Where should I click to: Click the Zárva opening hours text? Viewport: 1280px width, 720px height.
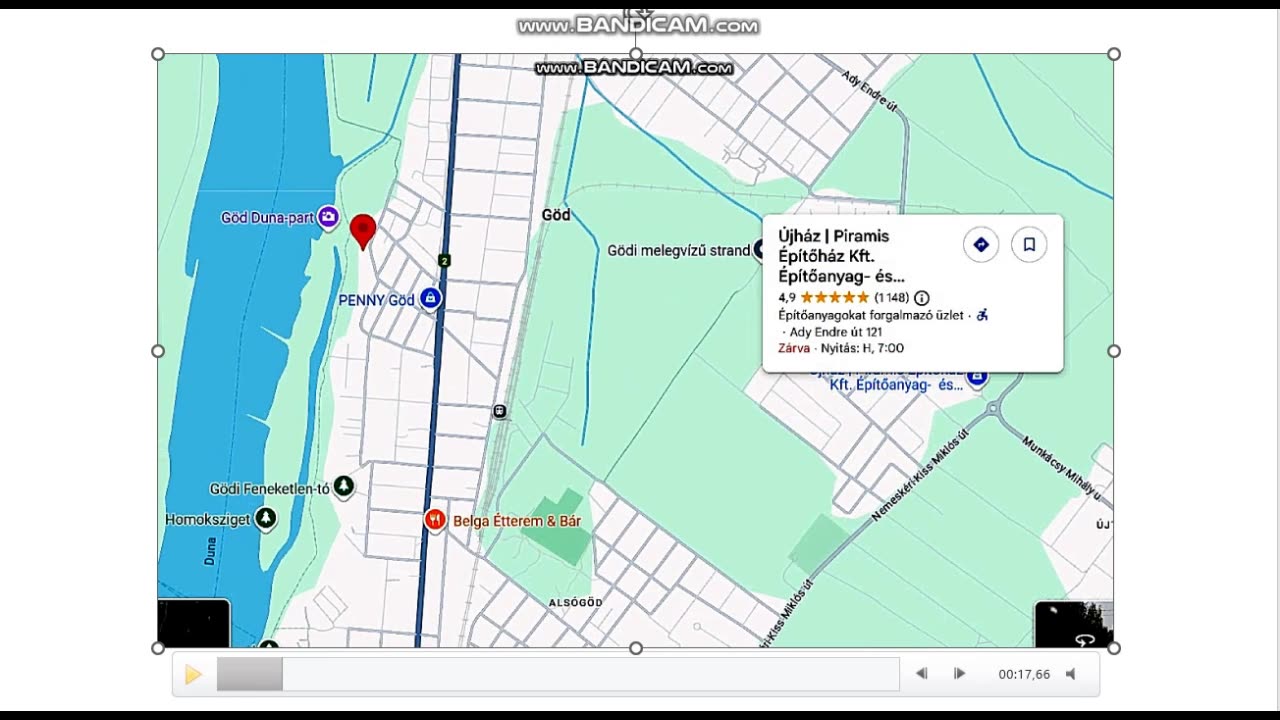794,348
